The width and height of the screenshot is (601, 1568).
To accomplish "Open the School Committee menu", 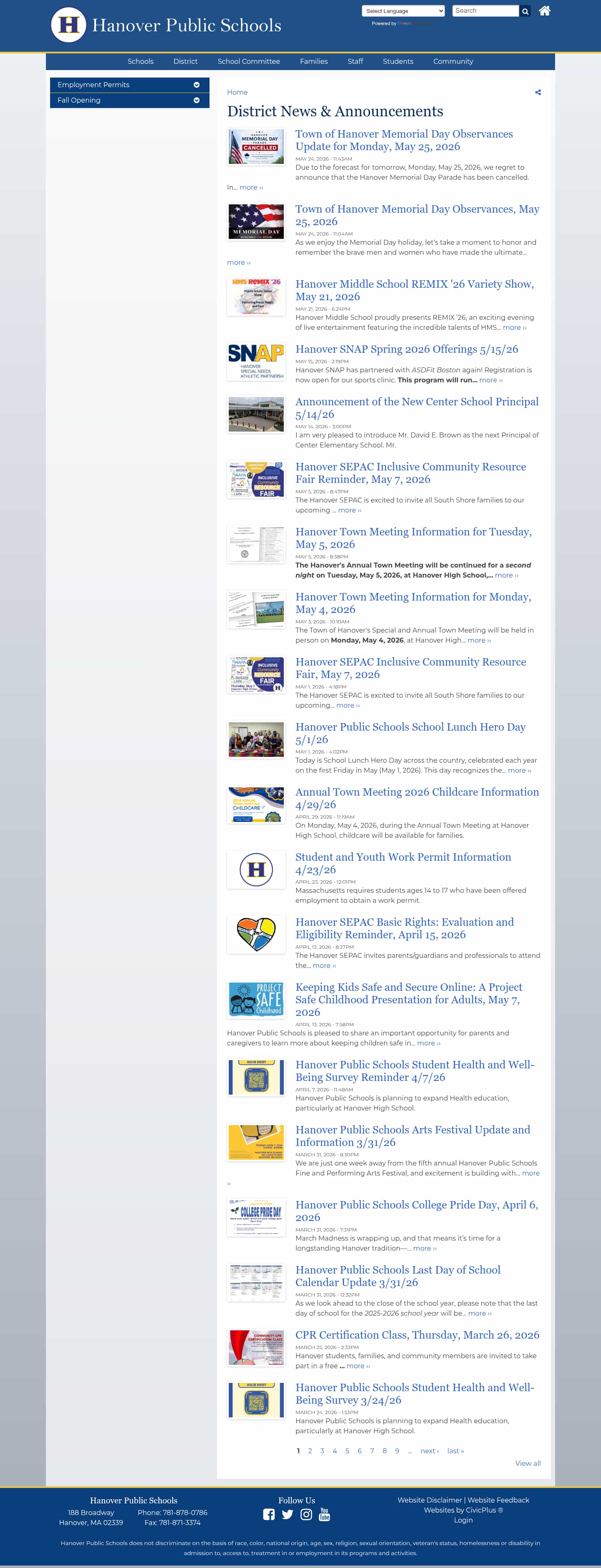I will 248,61.
